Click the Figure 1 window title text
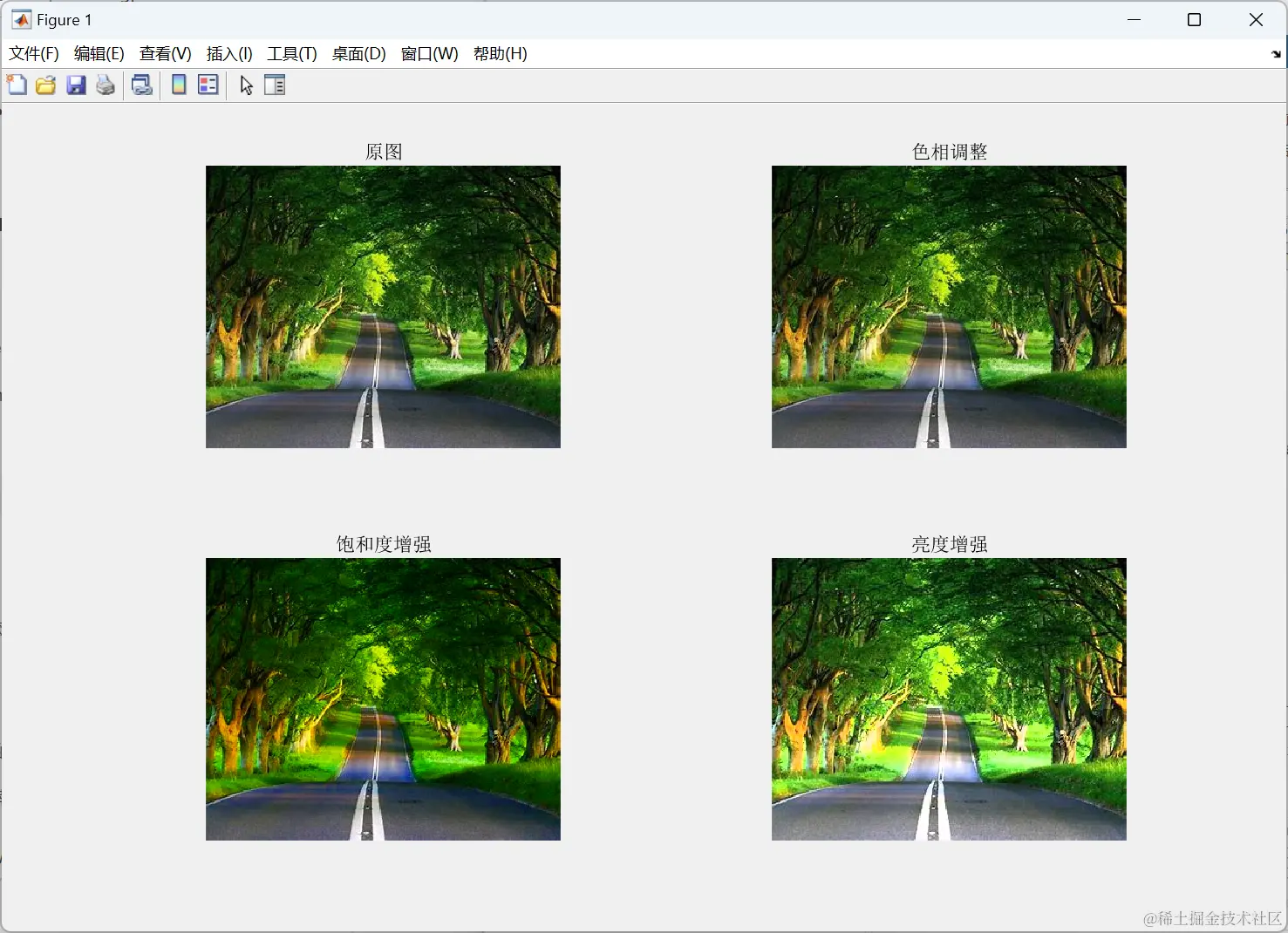 click(x=64, y=20)
